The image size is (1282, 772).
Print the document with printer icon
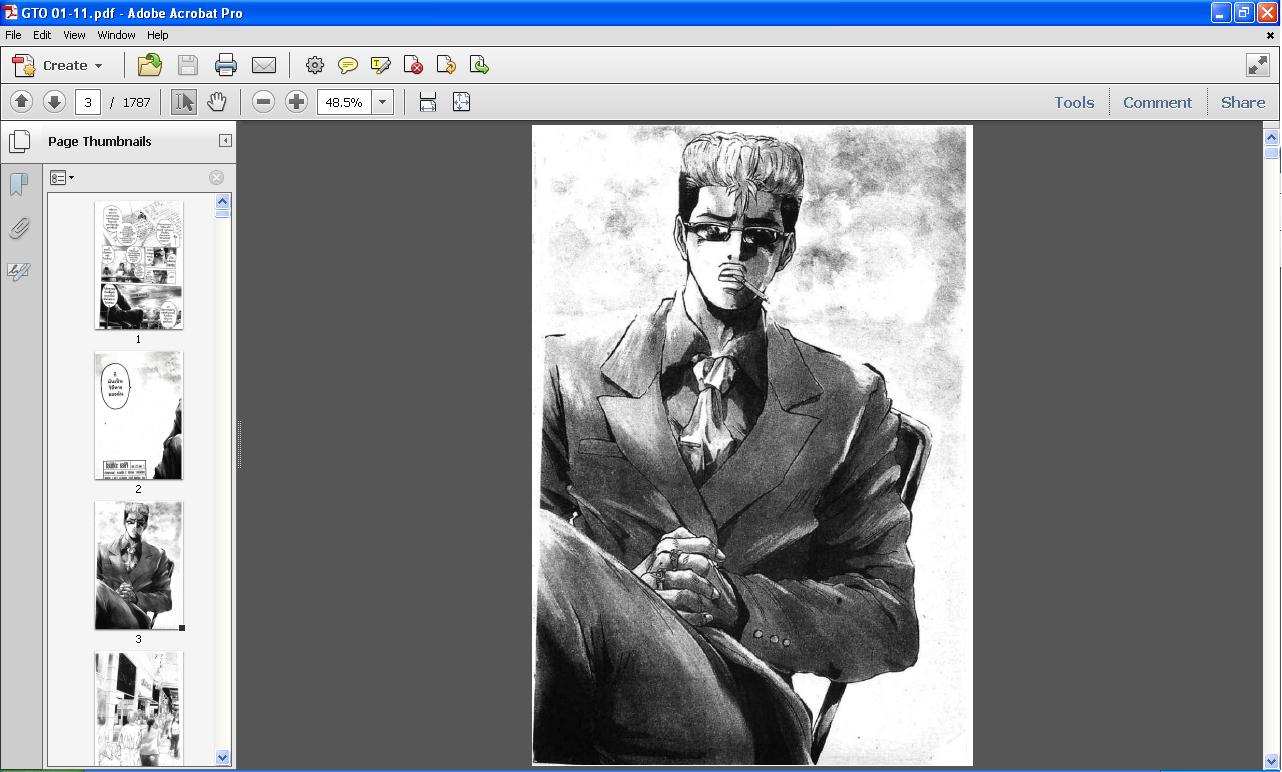pyautogui.click(x=226, y=66)
